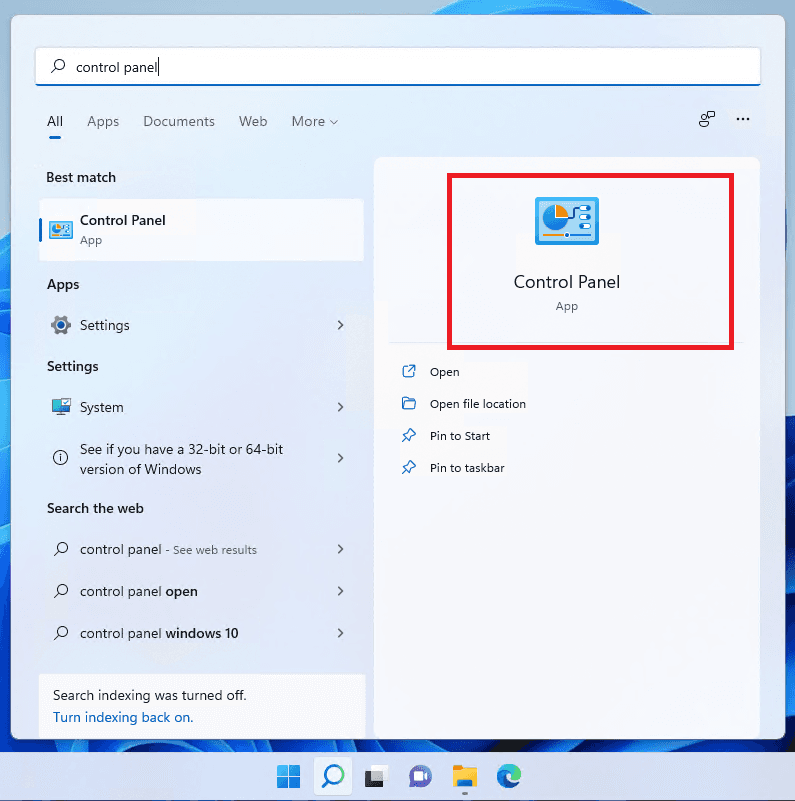The image size is (795, 801).
Task: Expand the Settings app result chevron
Action: tap(340, 325)
